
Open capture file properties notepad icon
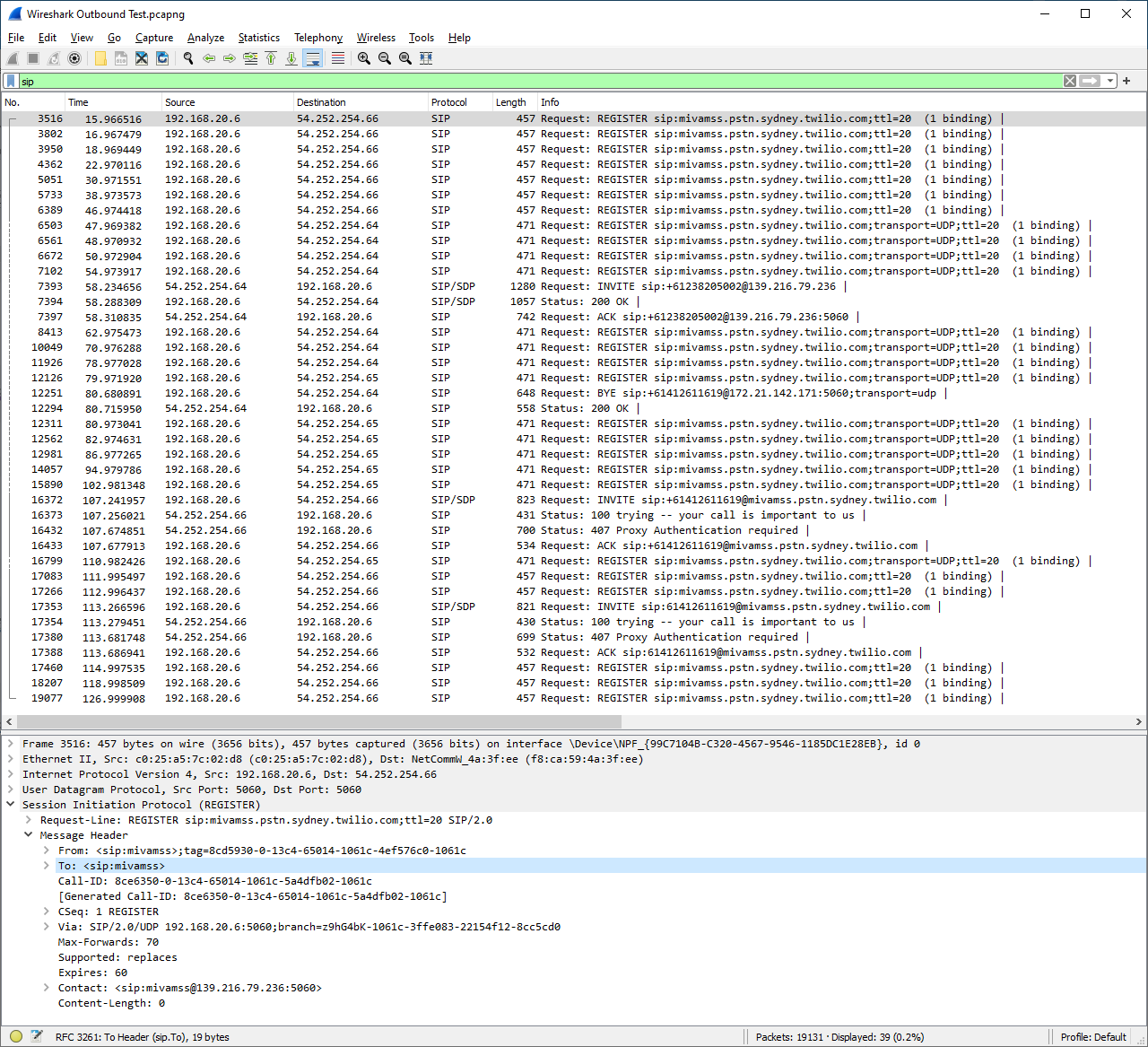click(37, 1036)
